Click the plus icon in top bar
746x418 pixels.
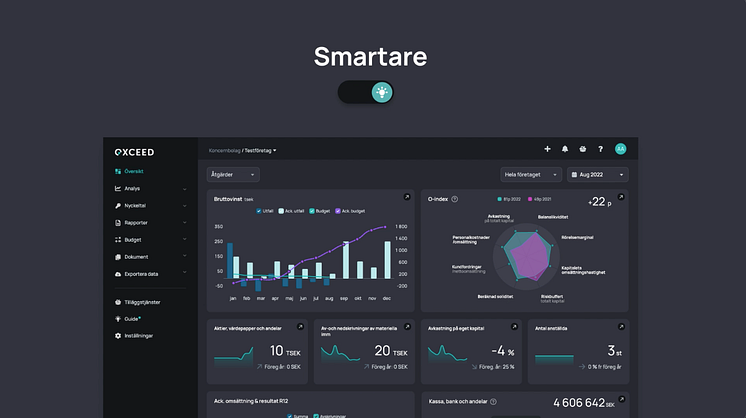(x=547, y=149)
